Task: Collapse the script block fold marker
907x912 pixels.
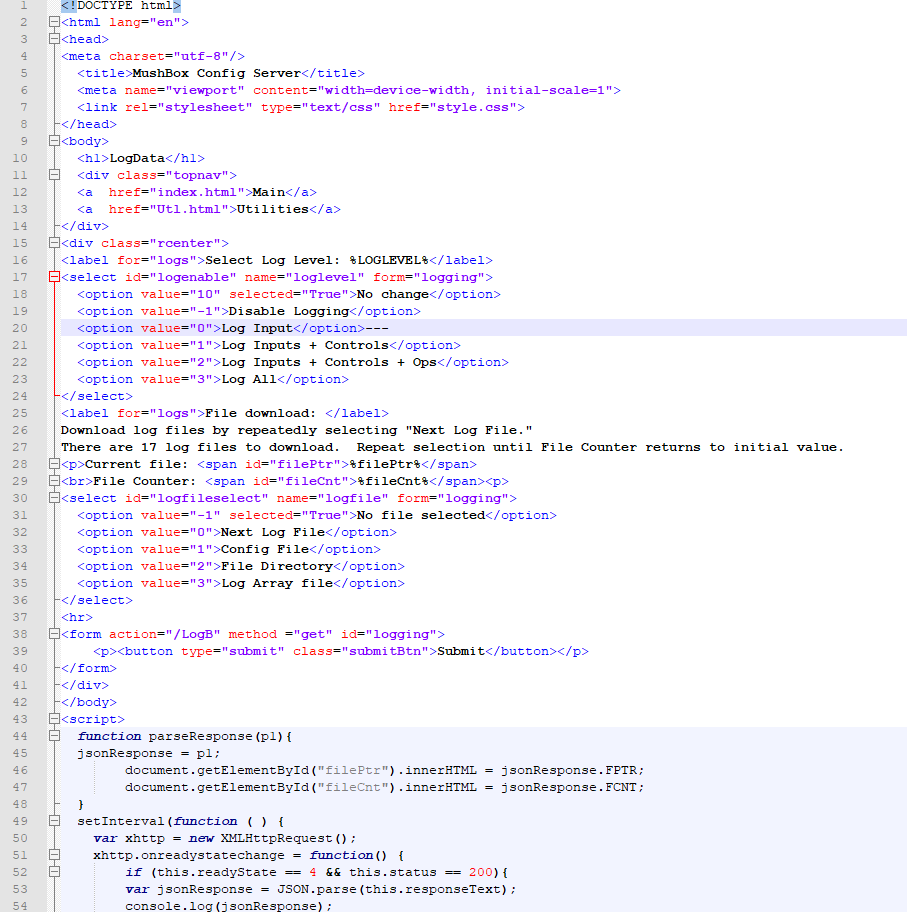Action: point(53,719)
